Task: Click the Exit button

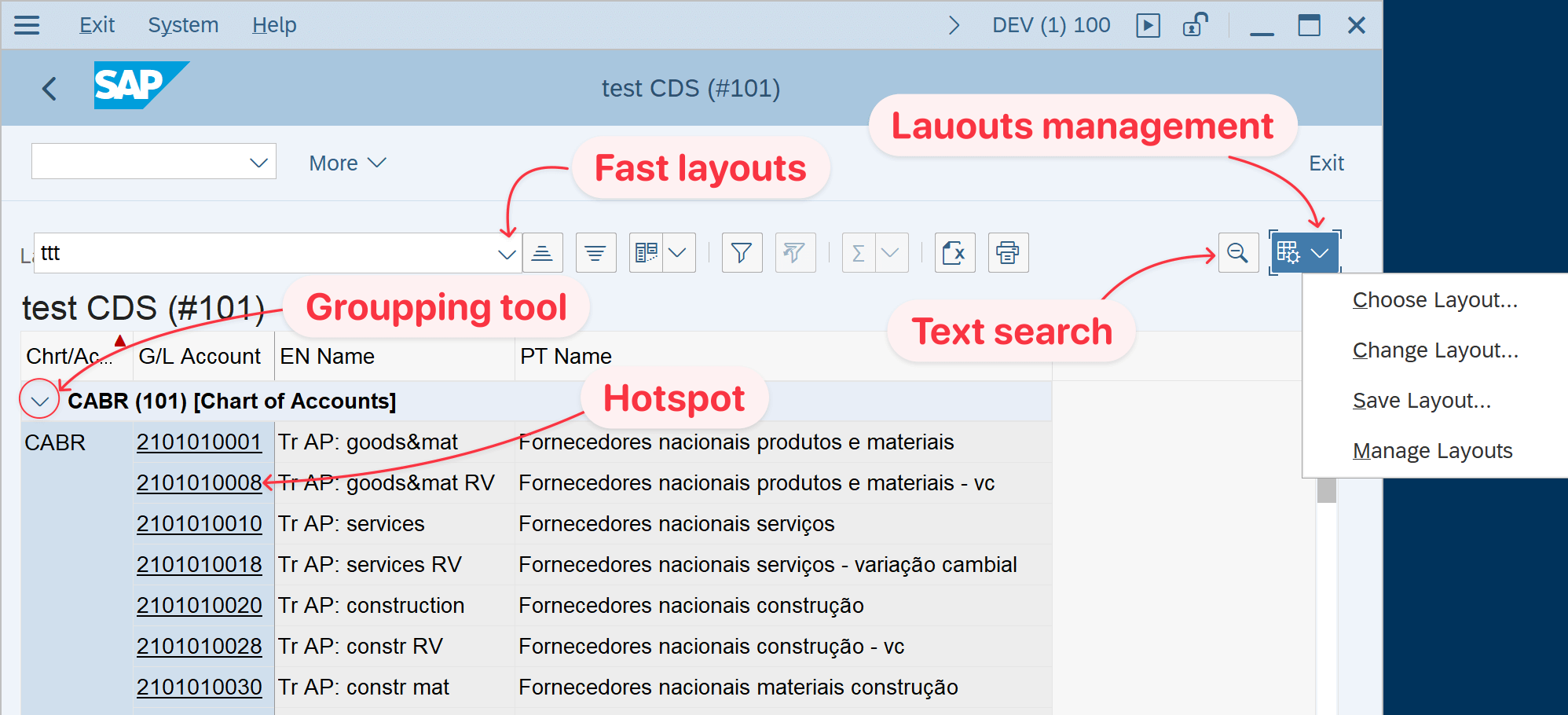Action: pos(1326,163)
